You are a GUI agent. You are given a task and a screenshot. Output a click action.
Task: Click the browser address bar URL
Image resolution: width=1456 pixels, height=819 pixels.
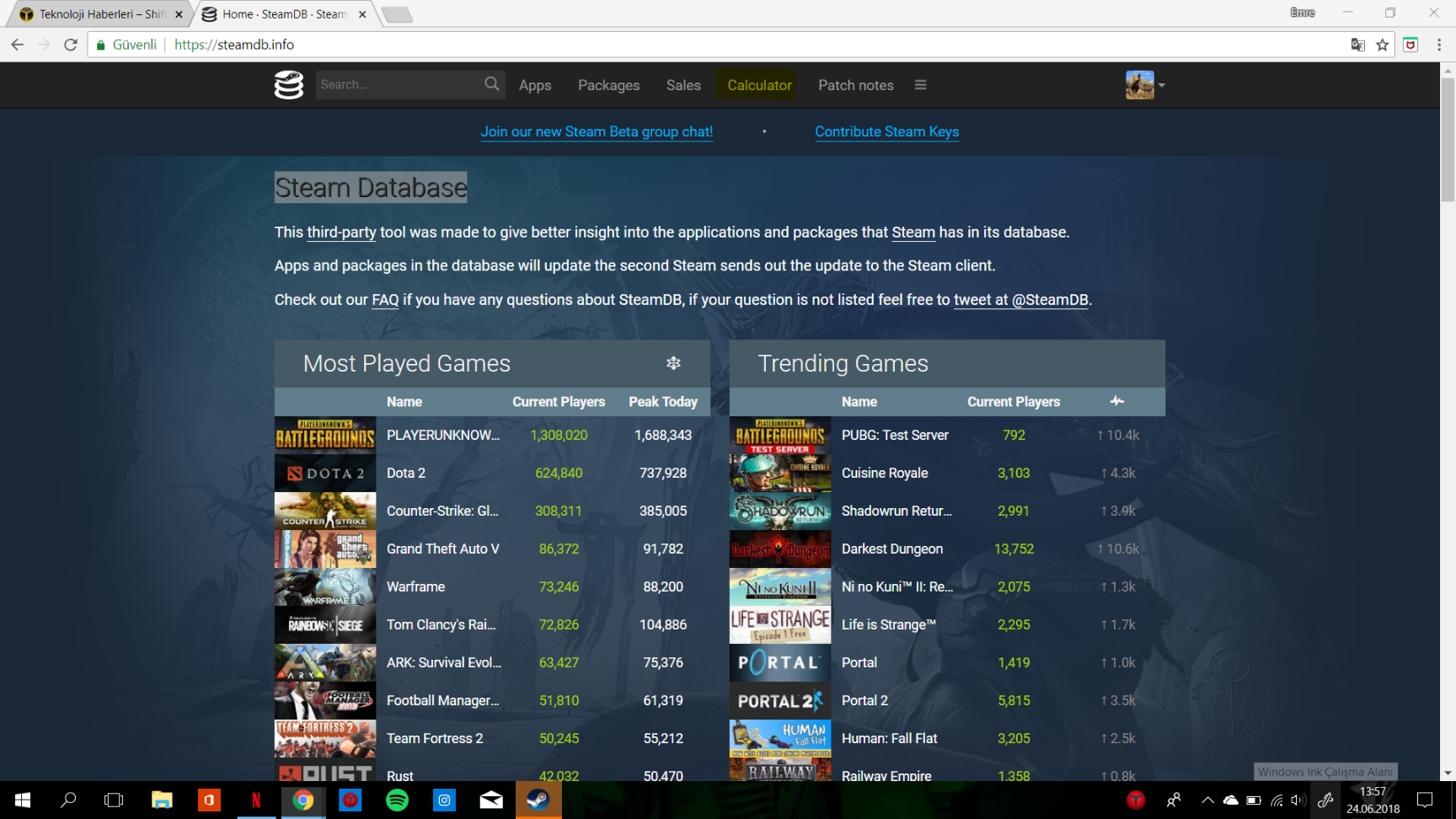point(234,45)
